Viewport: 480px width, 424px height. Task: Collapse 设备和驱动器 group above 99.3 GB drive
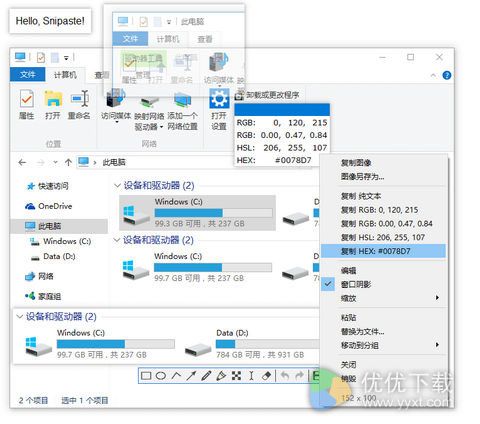(117, 185)
